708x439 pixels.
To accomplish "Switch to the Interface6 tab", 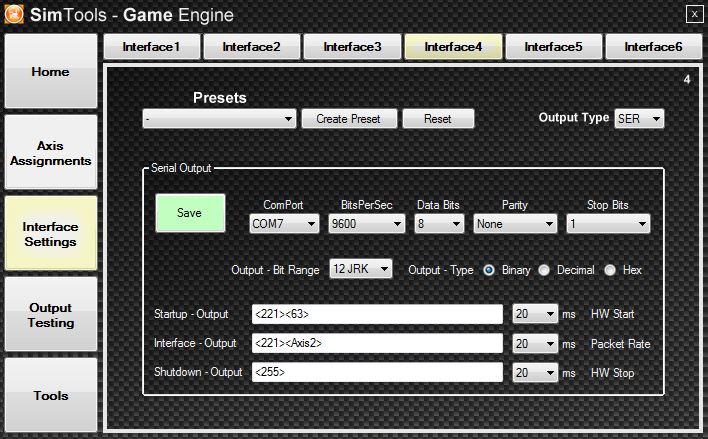I will pos(653,47).
